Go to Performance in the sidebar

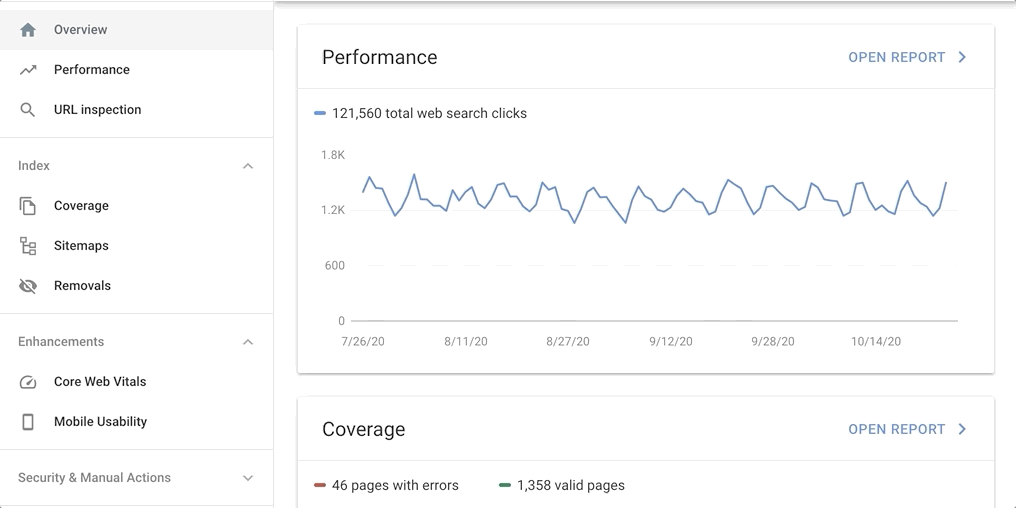(136, 70)
